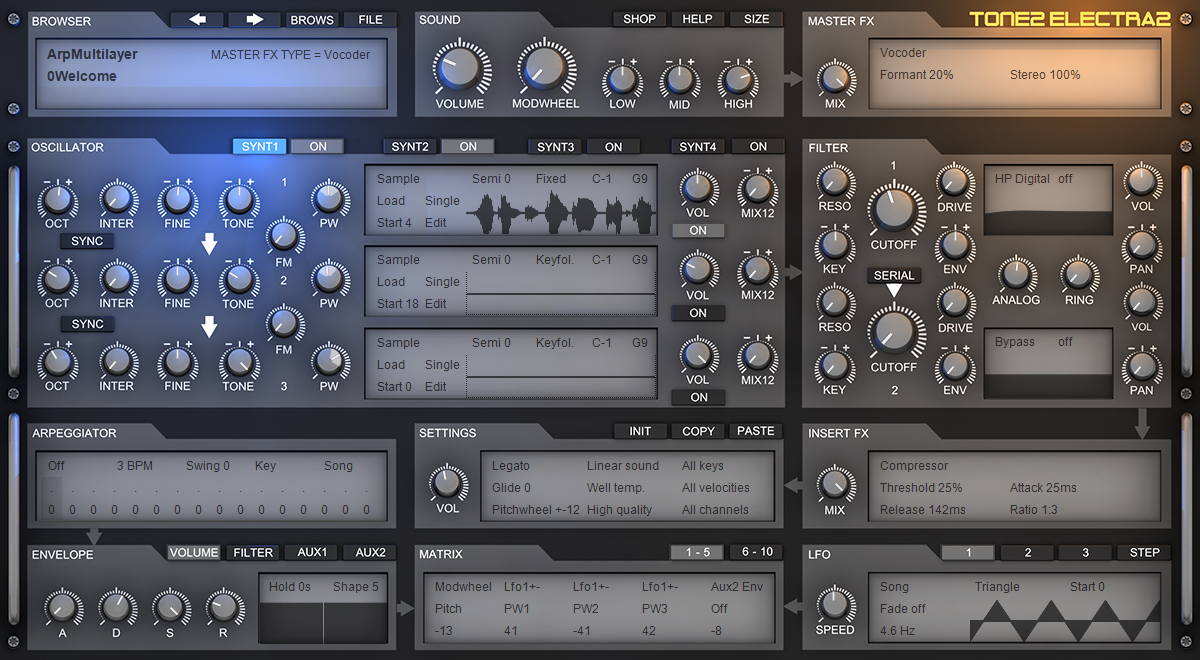This screenshot has width=1200, height=660.
Task: Change the Triangle LFO waveform selection
Action: (x=997, y=587)
